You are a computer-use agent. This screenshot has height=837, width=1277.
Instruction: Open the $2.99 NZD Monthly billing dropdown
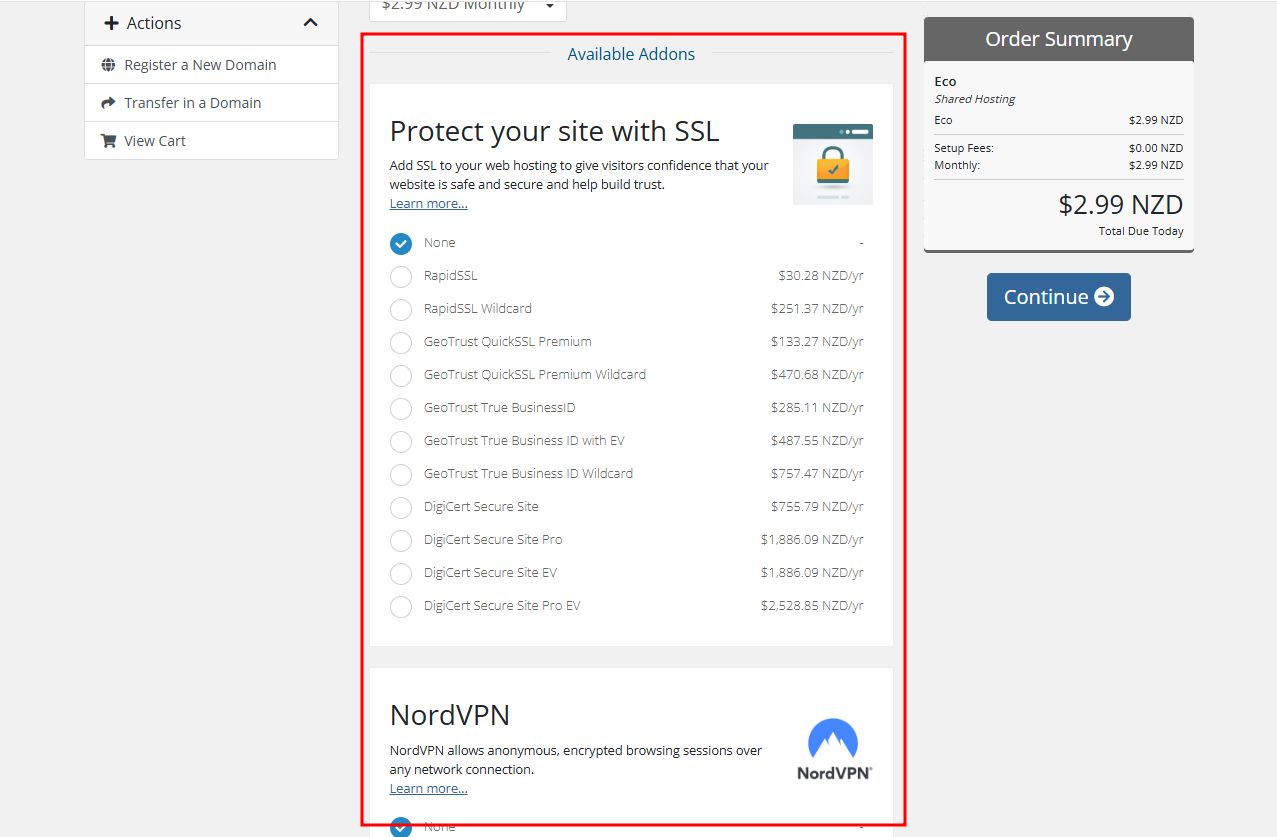[468, 8]
